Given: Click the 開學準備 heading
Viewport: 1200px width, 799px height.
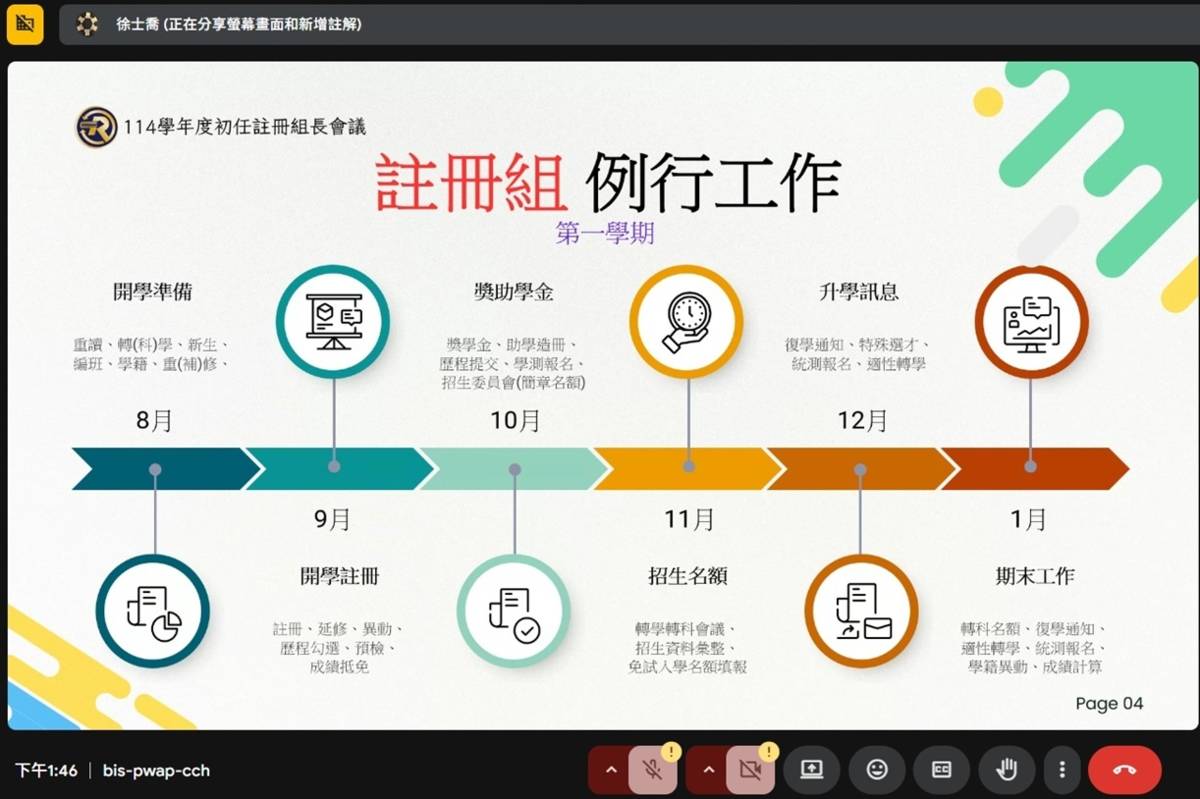Looking at the screenshot, I should [152, 292].
